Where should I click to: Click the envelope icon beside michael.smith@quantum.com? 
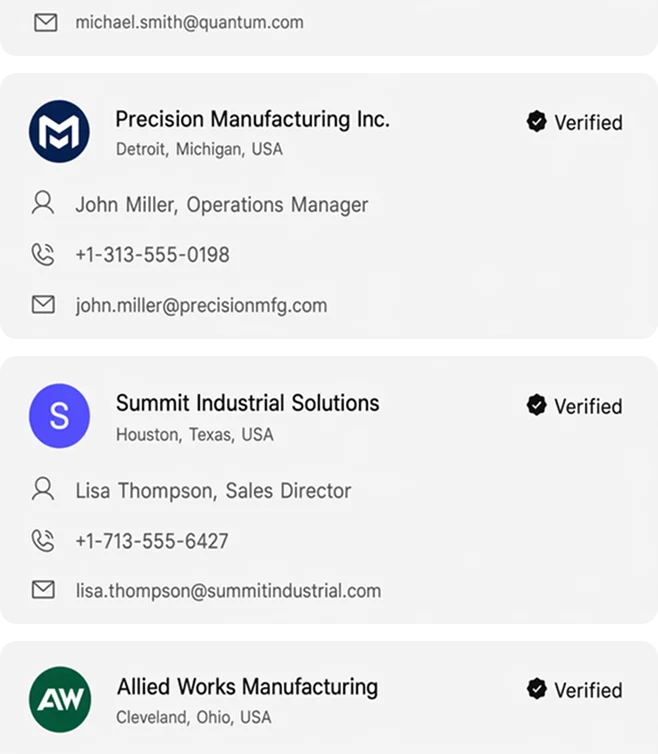(x=46, y=23)
